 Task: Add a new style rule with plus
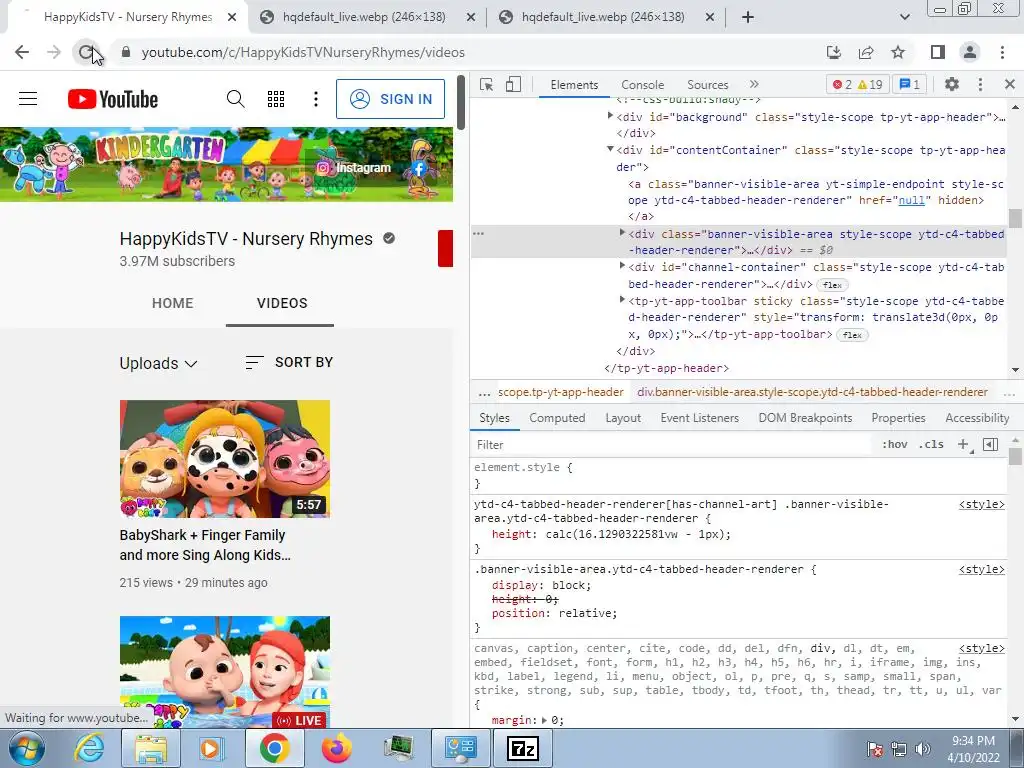pos(964,445)
